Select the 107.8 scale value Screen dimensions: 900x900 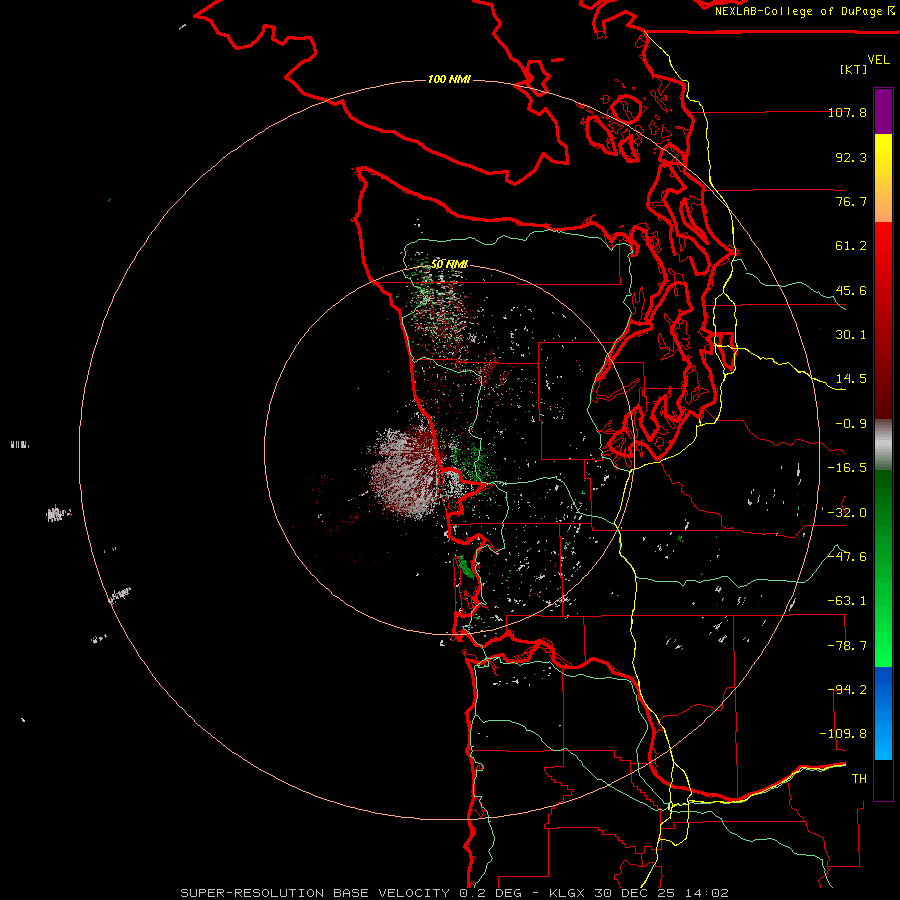coord(847,112)
